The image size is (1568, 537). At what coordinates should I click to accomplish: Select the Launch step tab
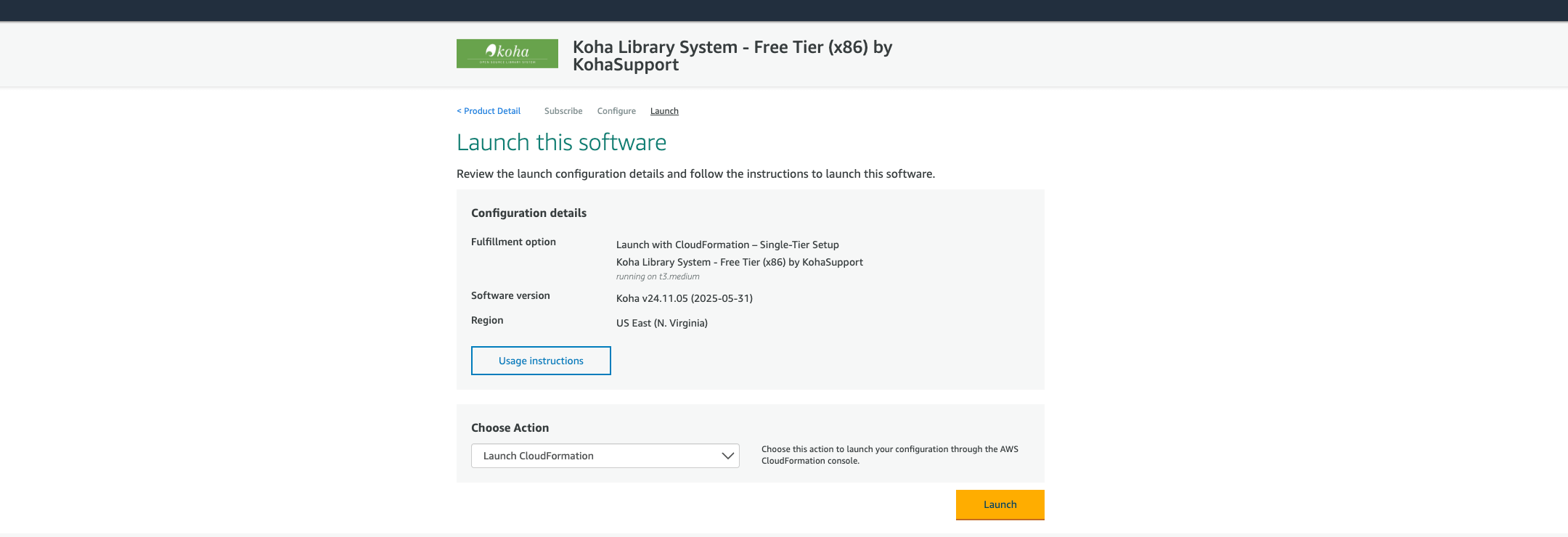click(x=664, y=111)
